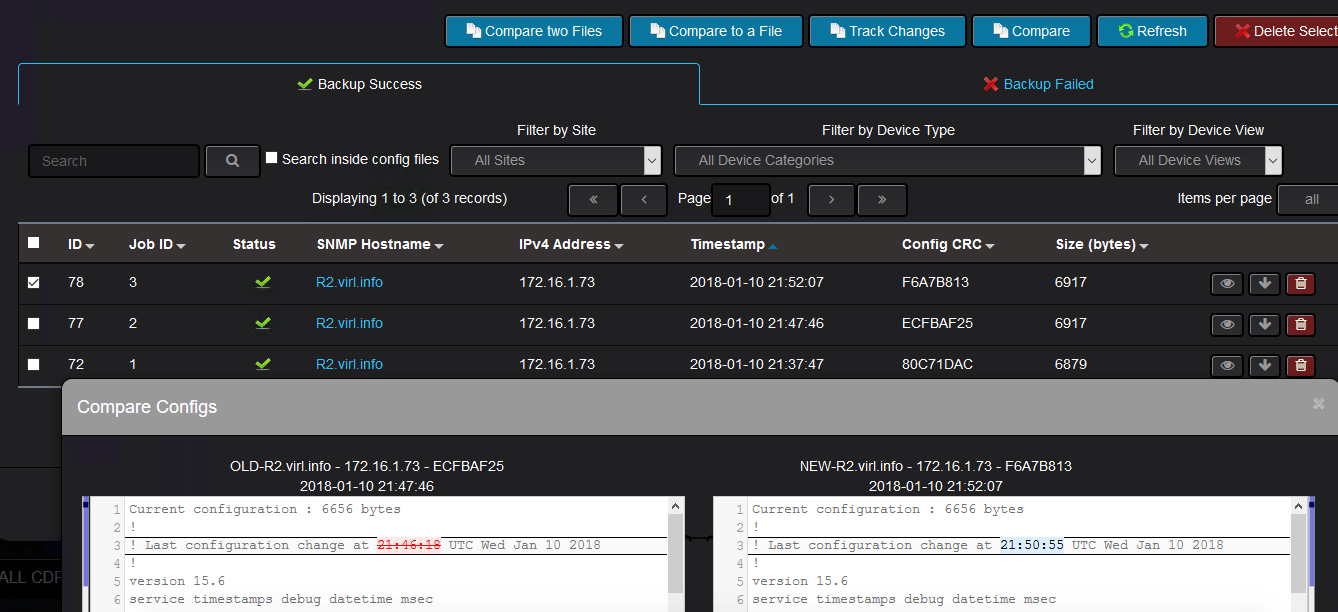Delete backup ID 72 with trash icon
This screenshot has height=612, width=1338.
click(1300, 365)
